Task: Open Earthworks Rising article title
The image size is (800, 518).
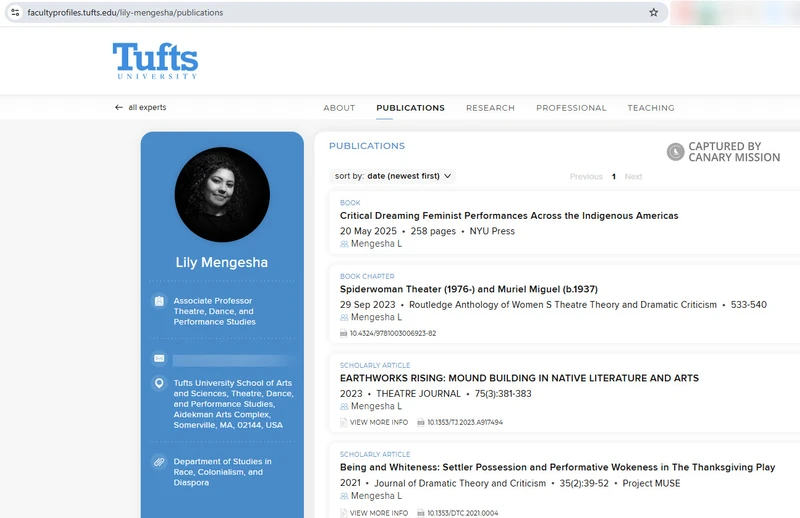Action: pyautogui.click(x=519, y=378)
